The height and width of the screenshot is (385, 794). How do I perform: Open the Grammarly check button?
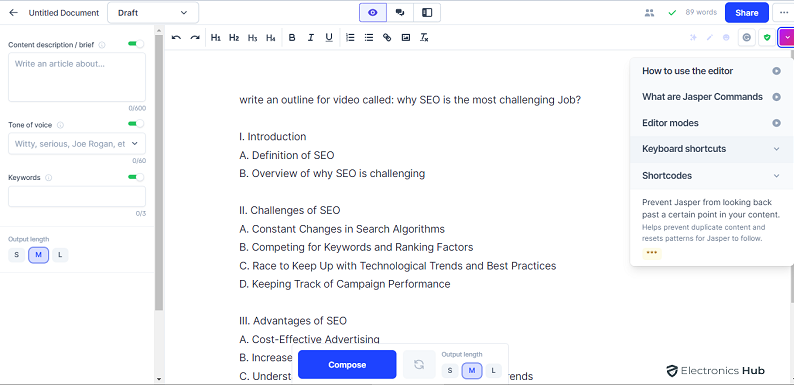pyautogui.click(x=747, y=37)
